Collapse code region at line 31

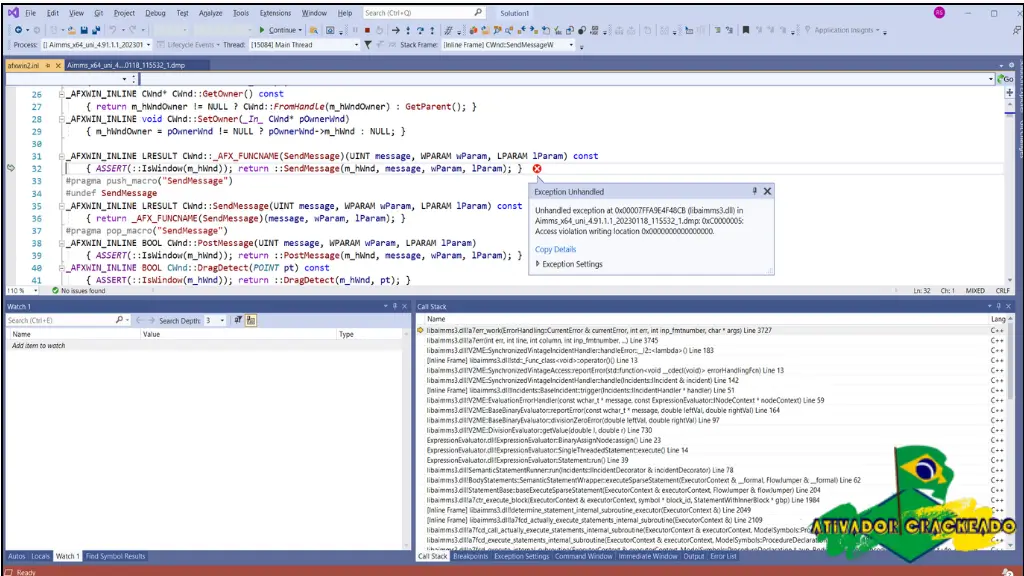(x=61, y=156)
